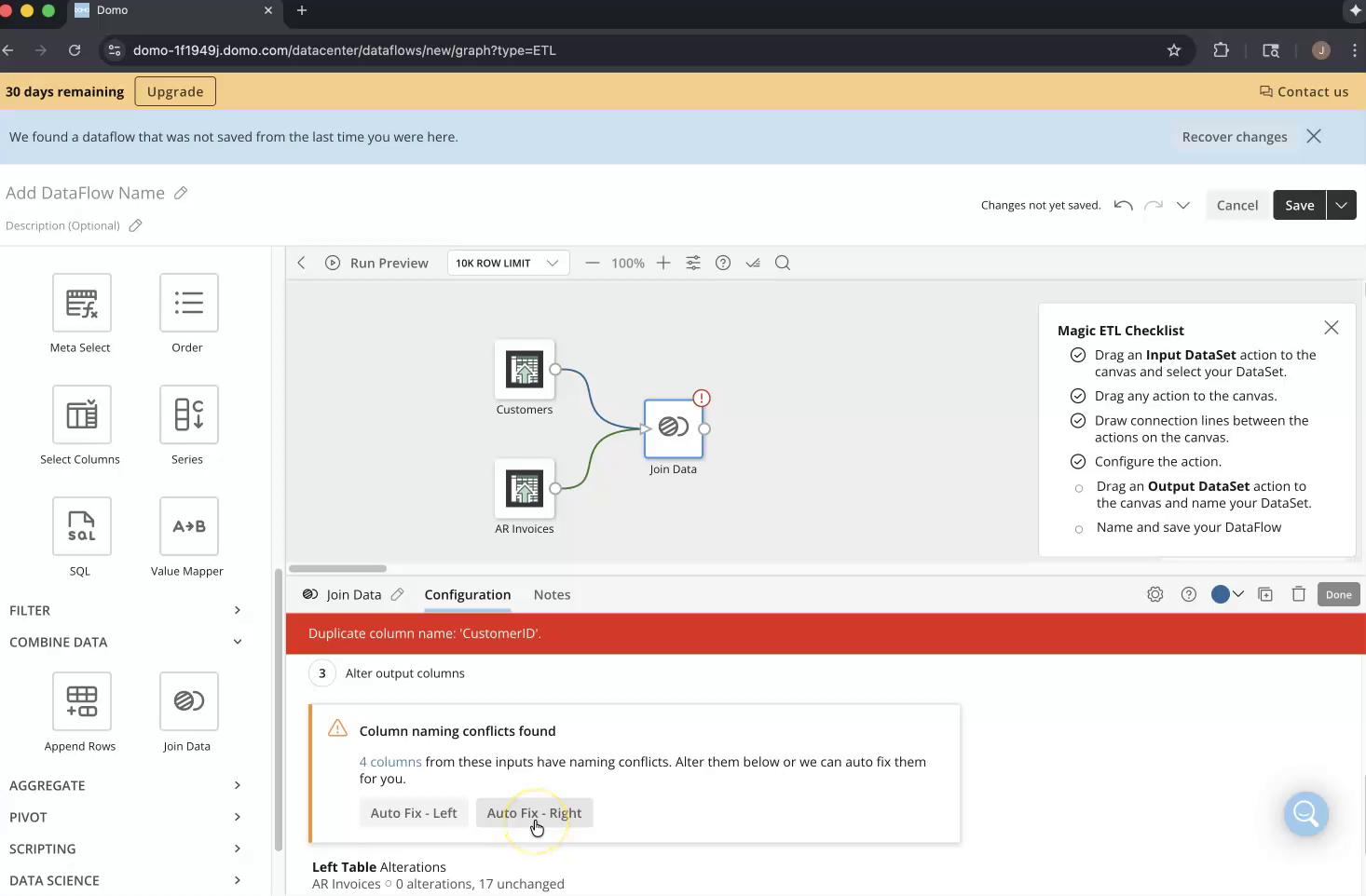Click the Upgrade button

click(175, 91)
